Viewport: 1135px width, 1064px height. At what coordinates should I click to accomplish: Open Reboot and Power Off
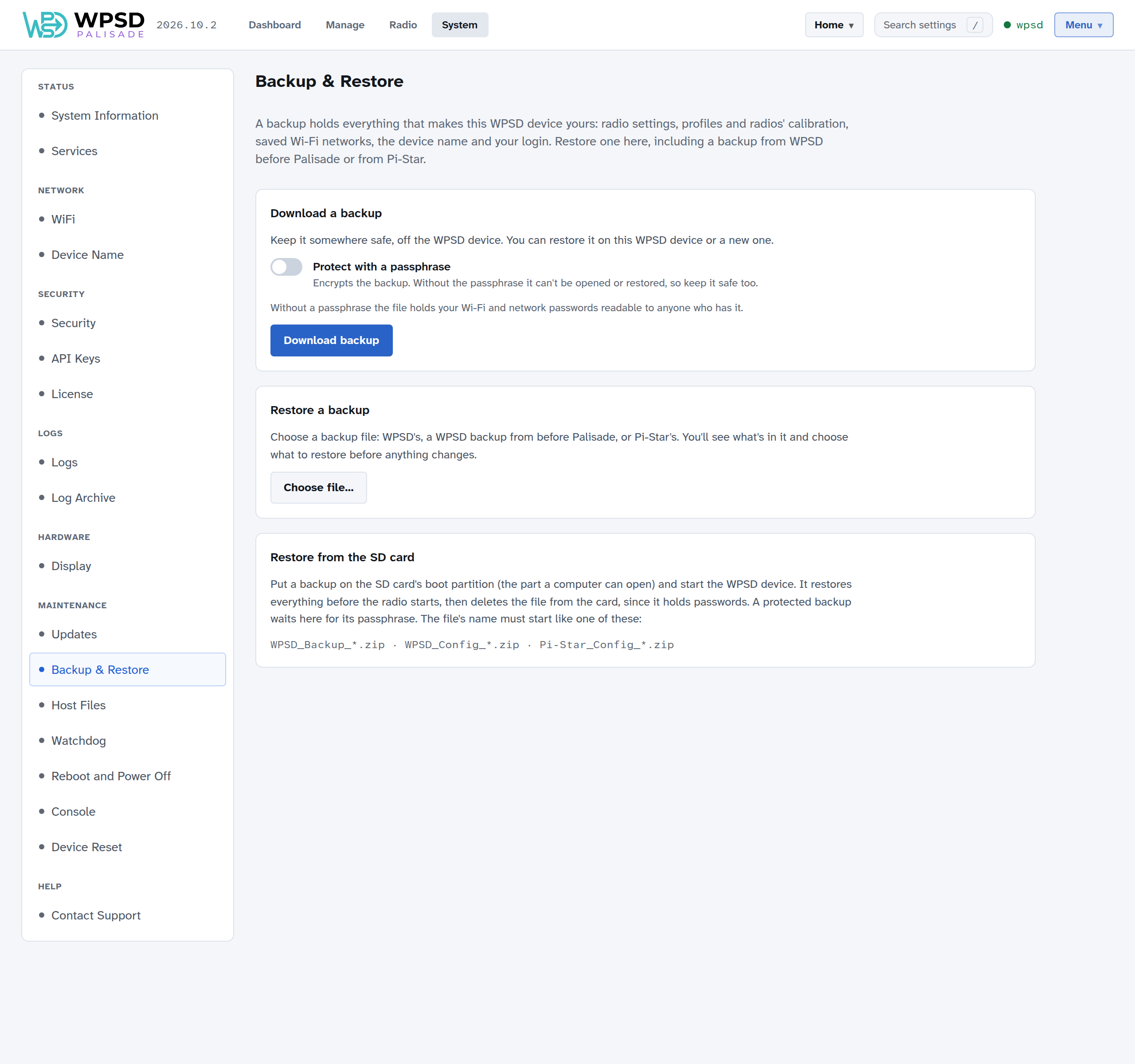(x=127, y=776)
